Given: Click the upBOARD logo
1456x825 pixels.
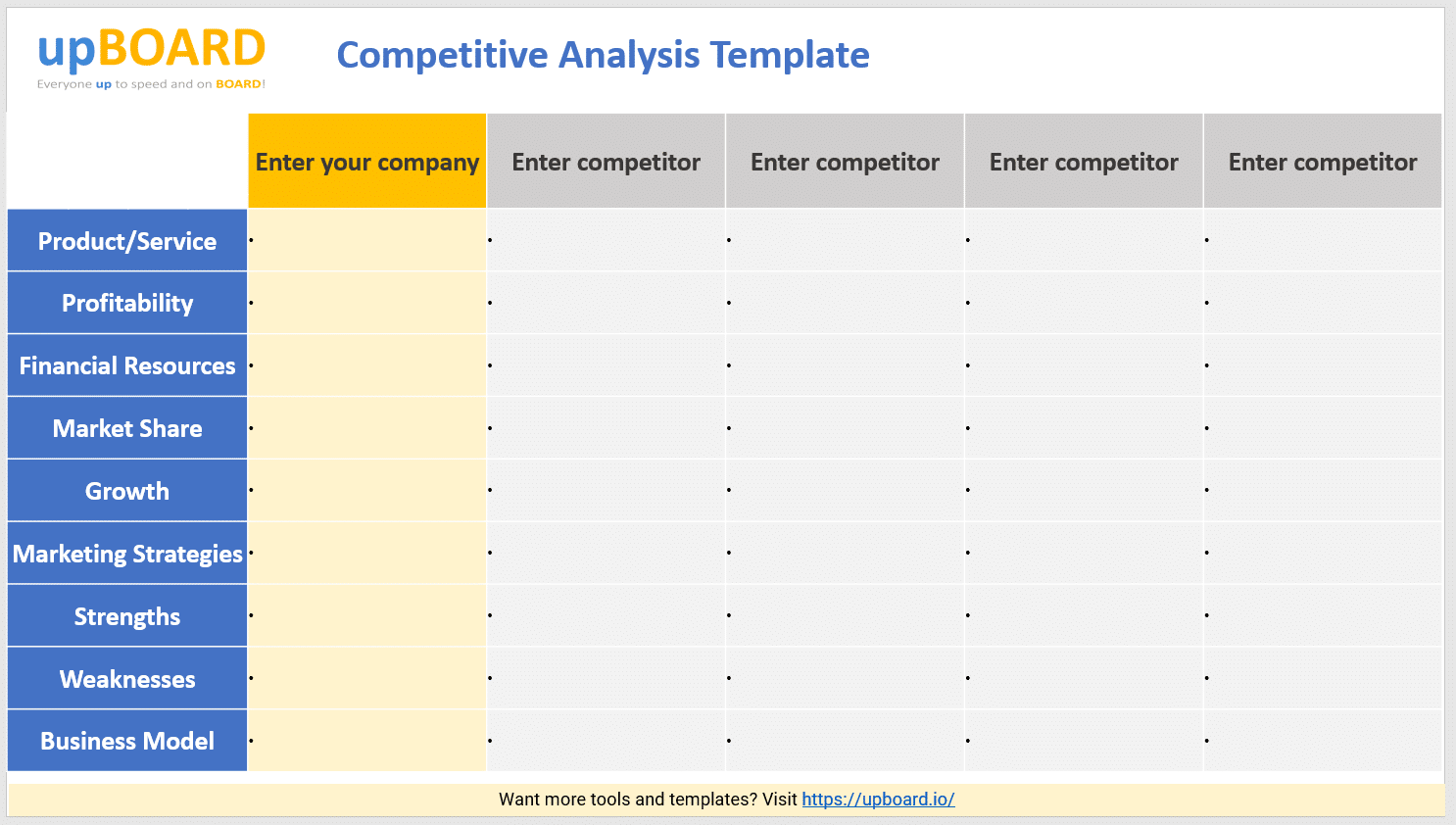Looking at the screenshot, I should tap(151, 57).
